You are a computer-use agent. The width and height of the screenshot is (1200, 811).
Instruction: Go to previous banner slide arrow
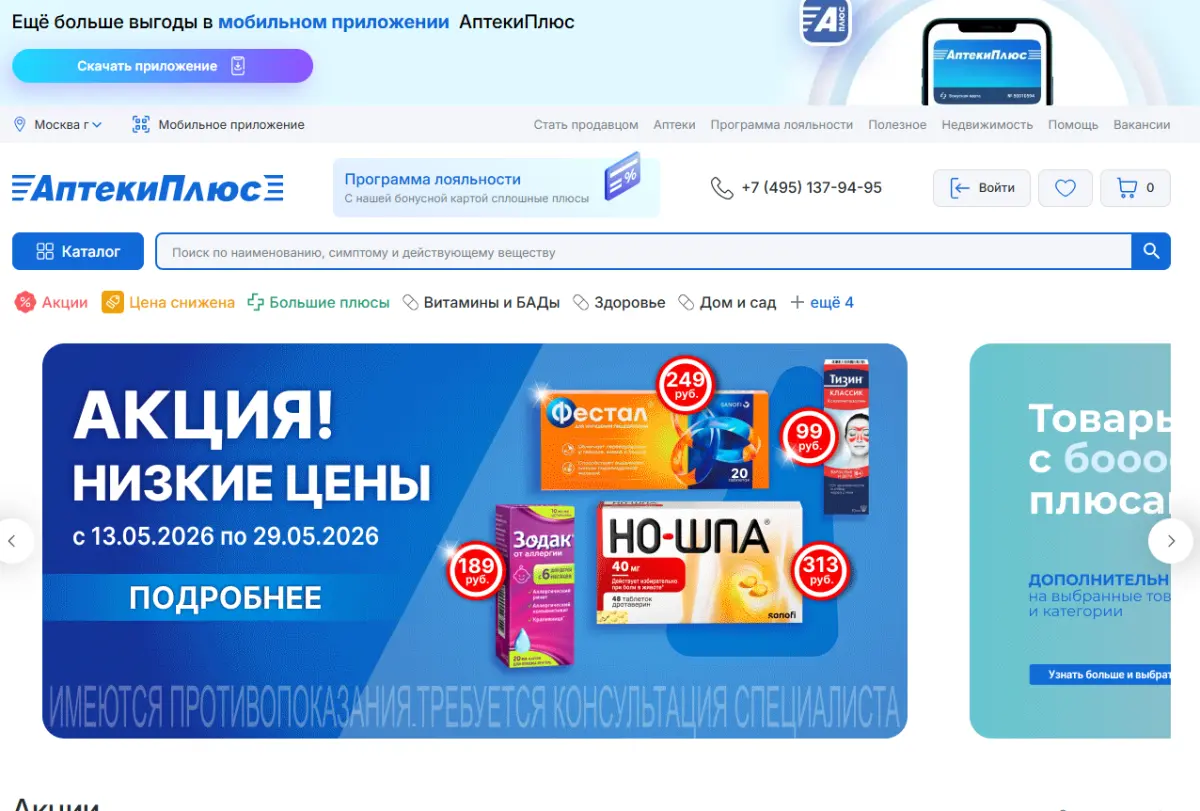click(x=12, y=541)
